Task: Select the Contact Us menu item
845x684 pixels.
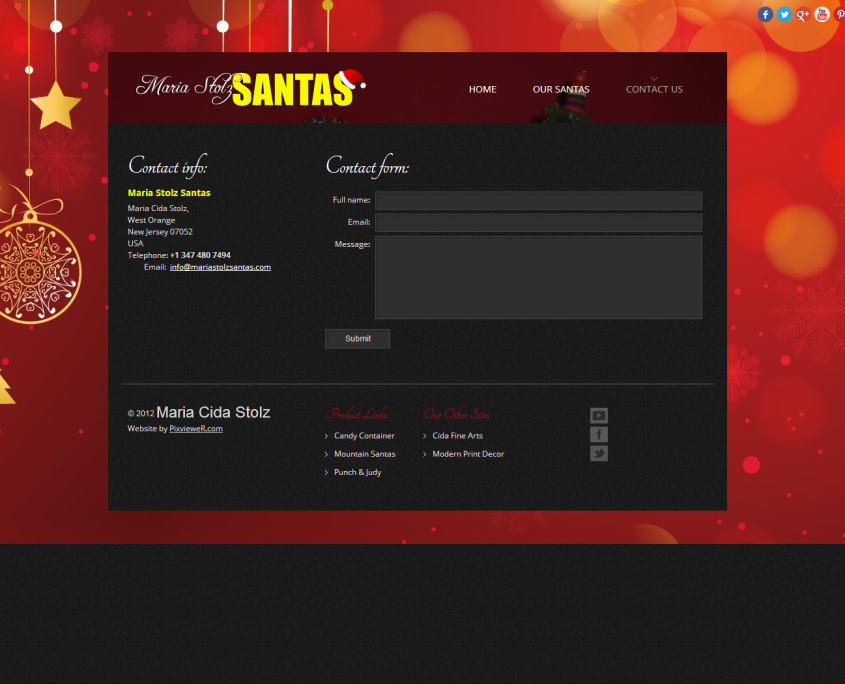Action: (x=654, y=89)
